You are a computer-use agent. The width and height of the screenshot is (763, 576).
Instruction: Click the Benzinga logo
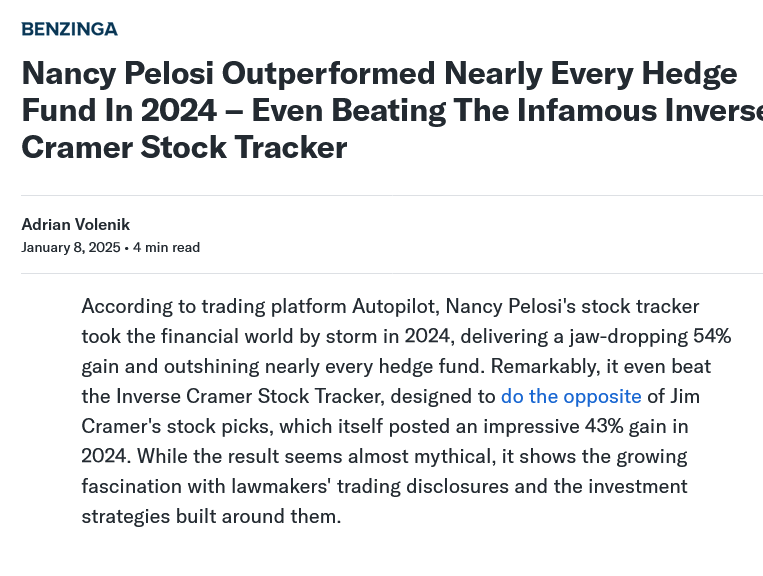(x=70, y=29)
